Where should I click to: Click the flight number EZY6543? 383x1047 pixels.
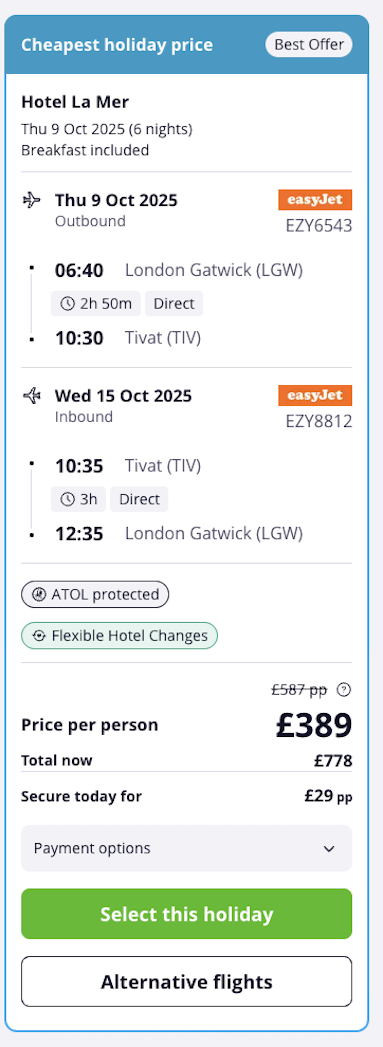click(x=319, y=226)
